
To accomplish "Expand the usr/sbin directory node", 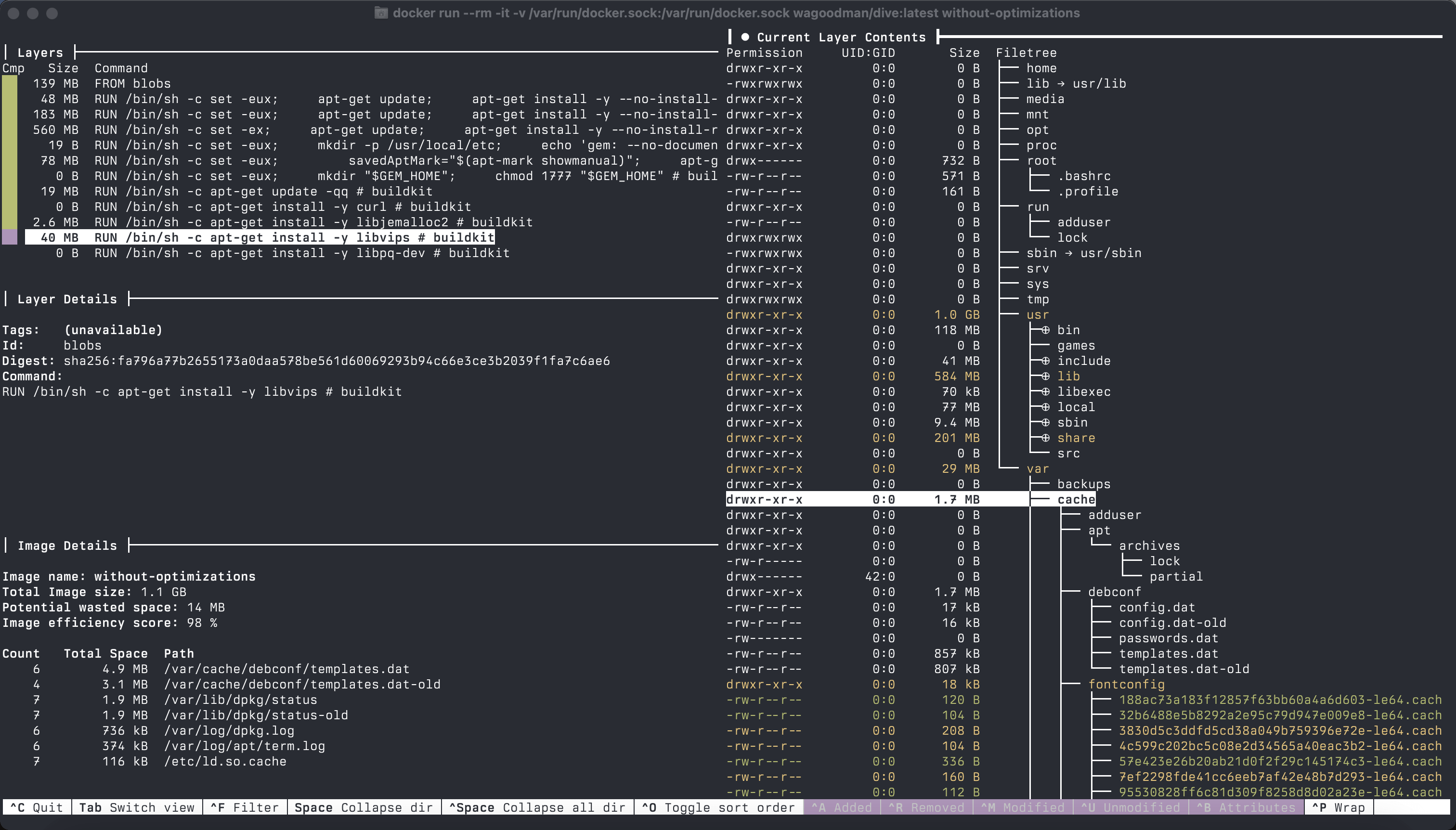I will tap(1045, 422).
